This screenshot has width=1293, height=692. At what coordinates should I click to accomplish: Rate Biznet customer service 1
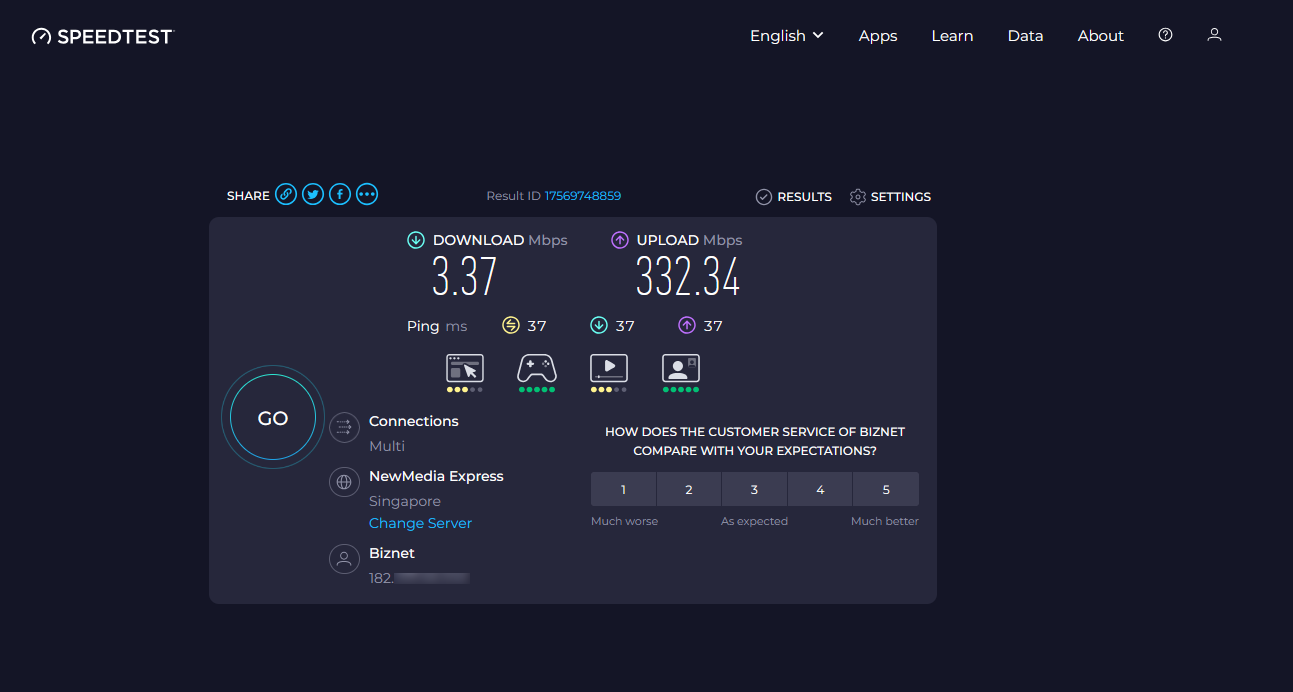(623, 490)
